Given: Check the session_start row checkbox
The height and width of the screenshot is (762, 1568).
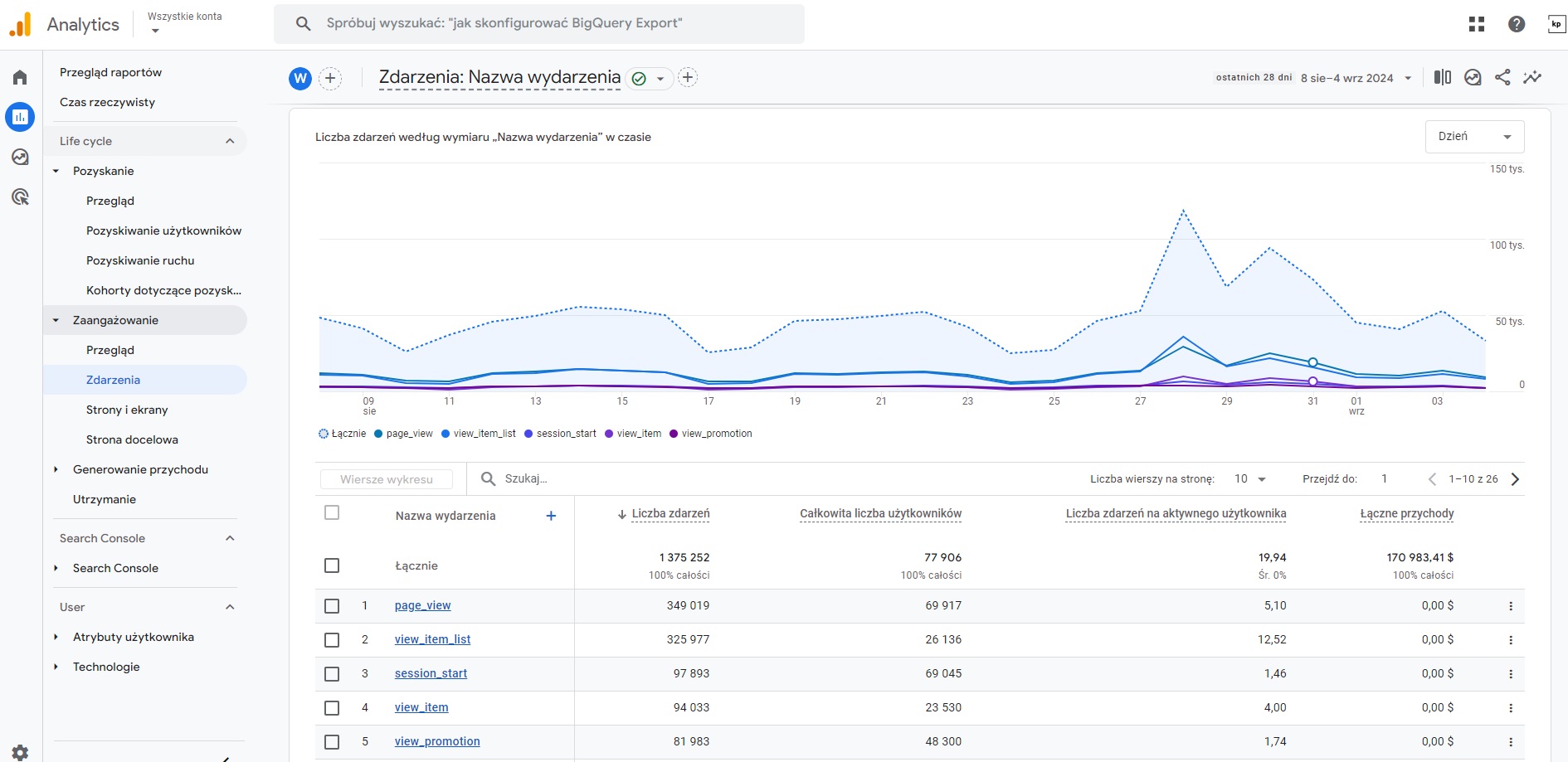Looking at the screenshot, I should [x=332, y=674].
